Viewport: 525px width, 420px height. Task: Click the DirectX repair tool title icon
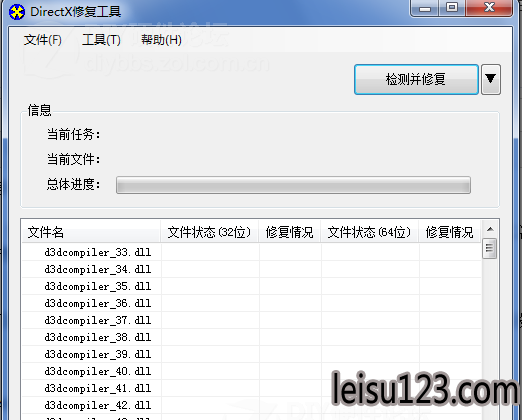click(x=17, y=12)
